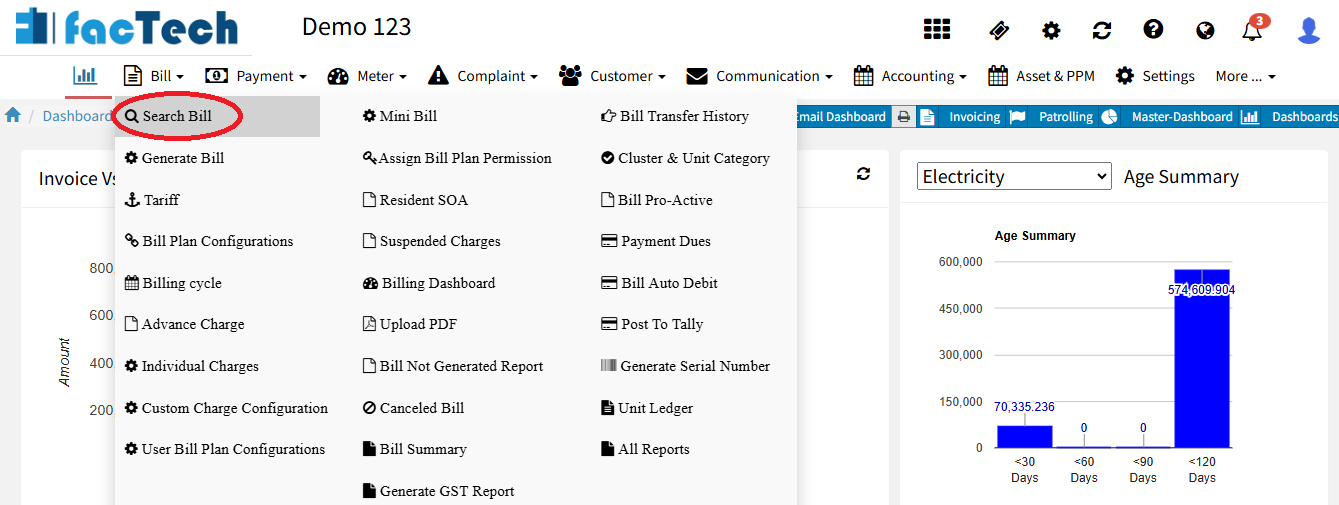The height and width of the screenshot is (505, 1339).
Task: Open the user profile avatar
Action: 1308,30
